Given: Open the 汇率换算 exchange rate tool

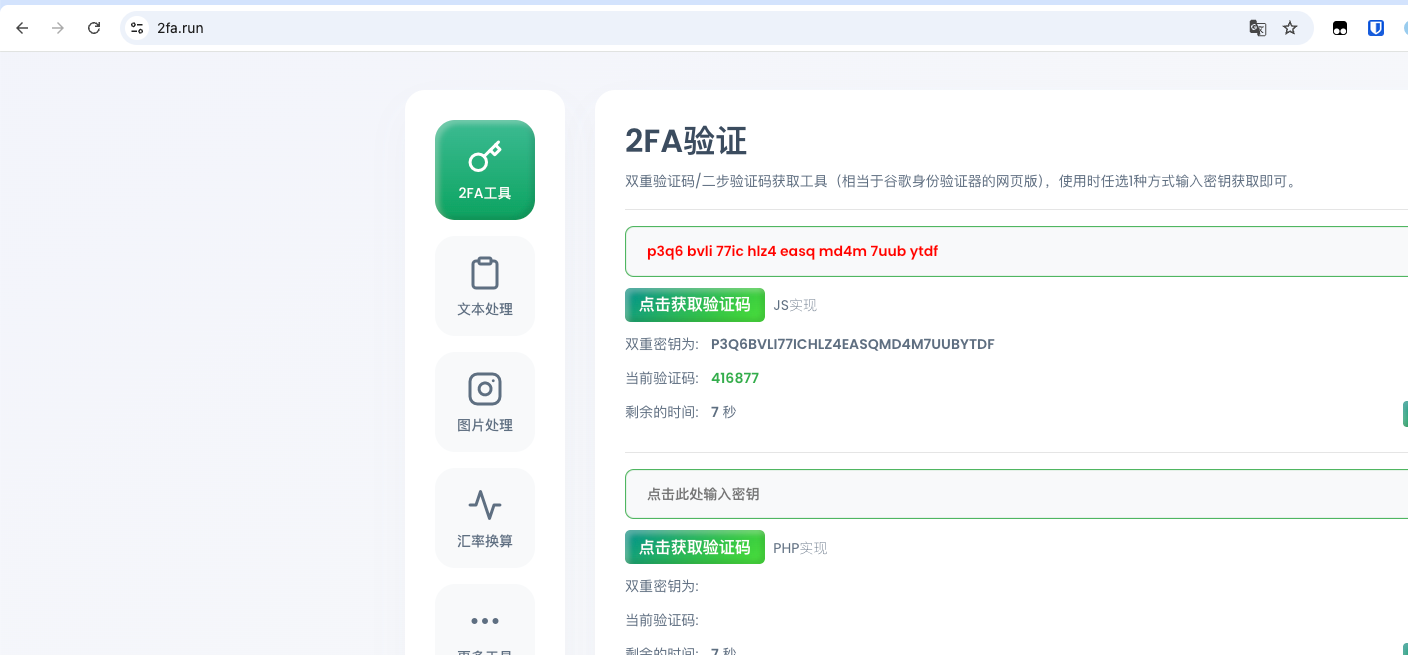Looking at the screenshot, I should 485,518.
